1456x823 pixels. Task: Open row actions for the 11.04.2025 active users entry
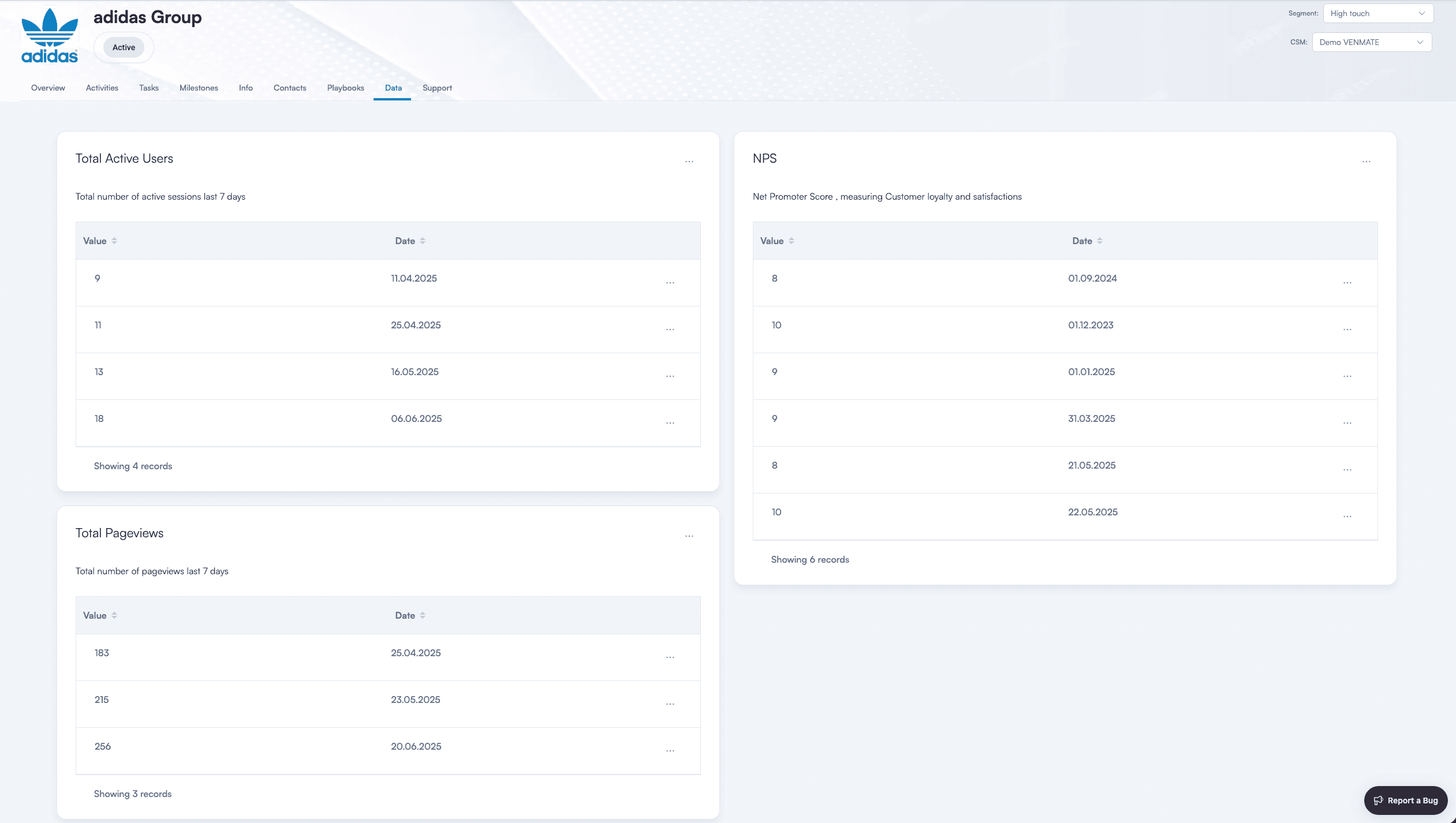[670, 282]
